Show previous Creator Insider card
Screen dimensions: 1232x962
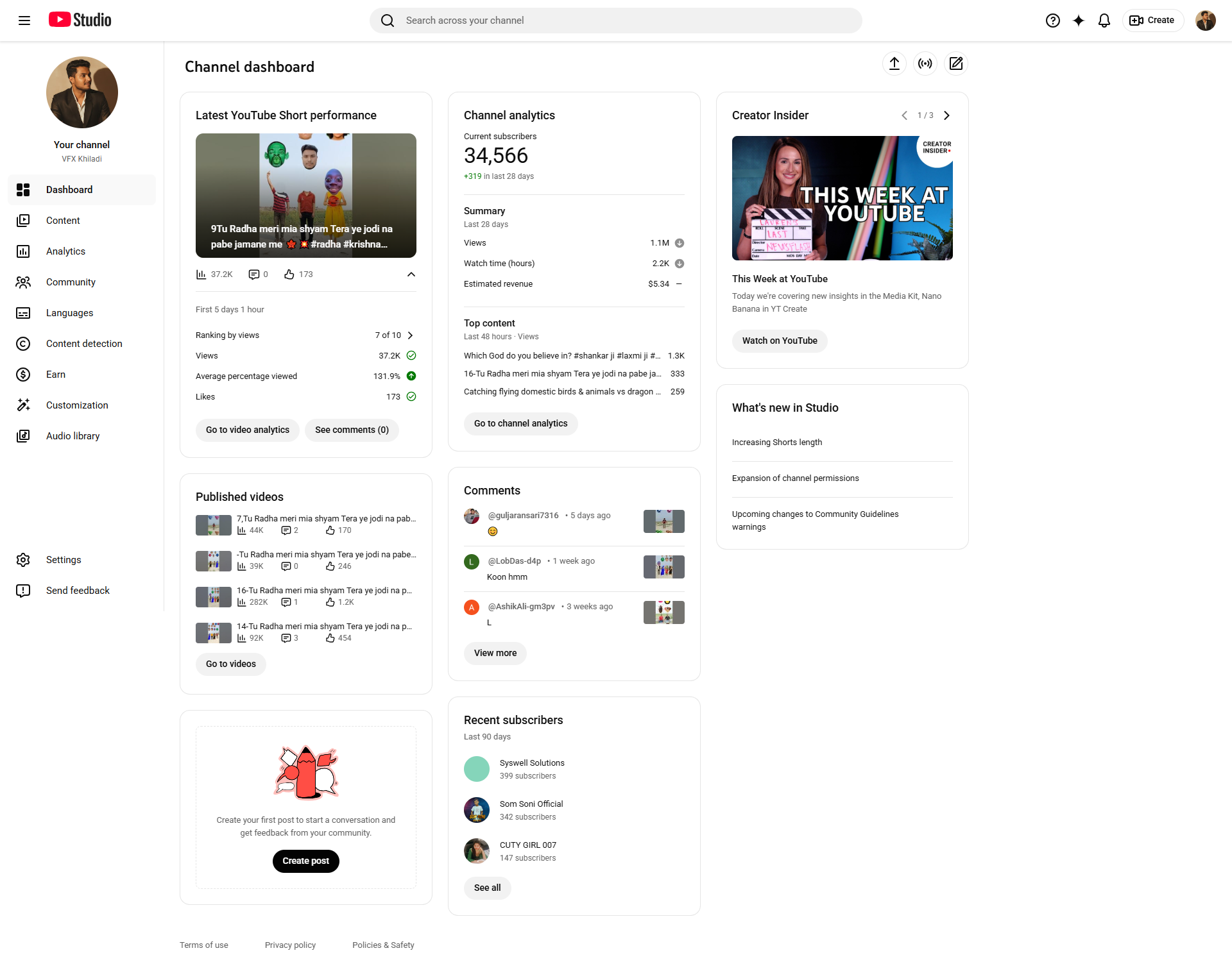tap(904, 115)
